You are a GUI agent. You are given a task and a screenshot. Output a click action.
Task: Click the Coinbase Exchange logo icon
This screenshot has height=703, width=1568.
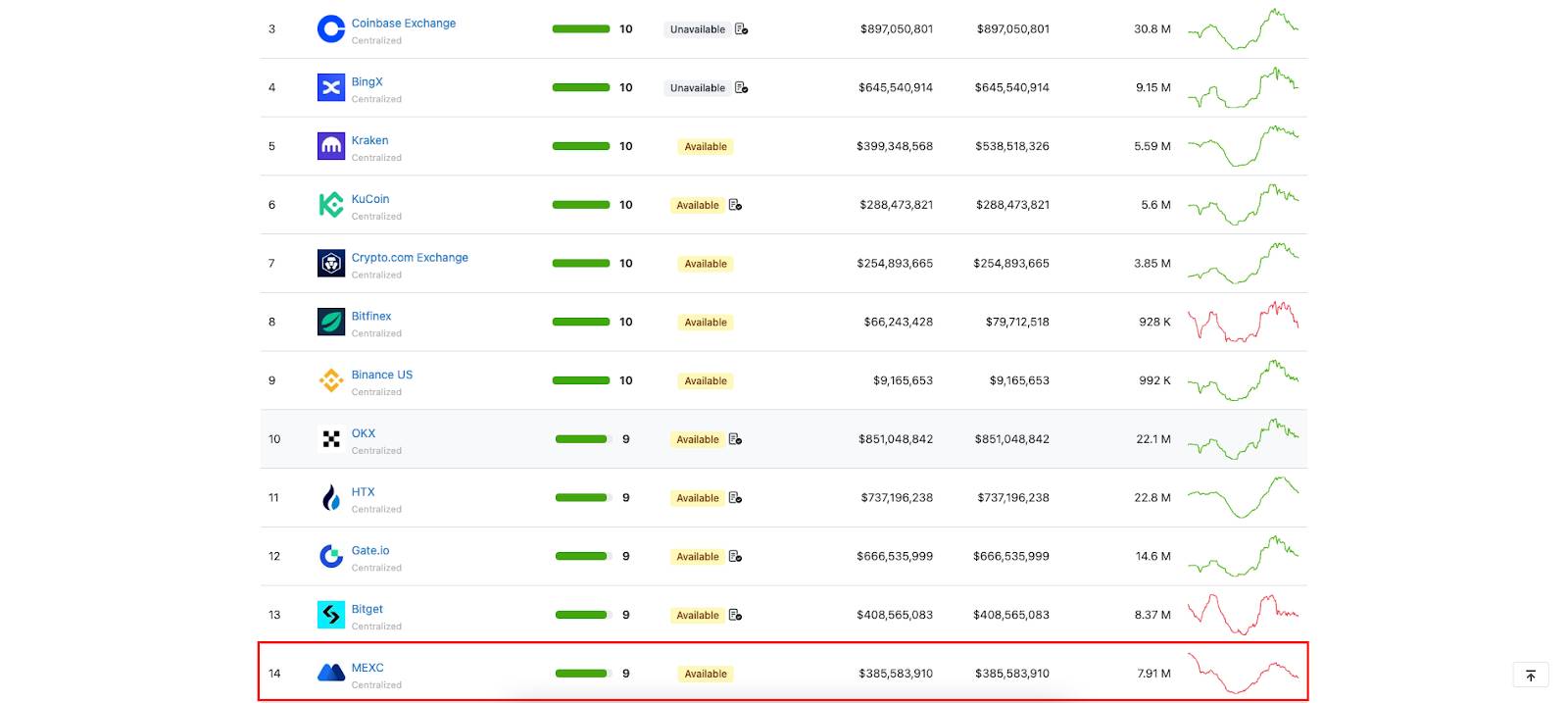click(331, 29)
